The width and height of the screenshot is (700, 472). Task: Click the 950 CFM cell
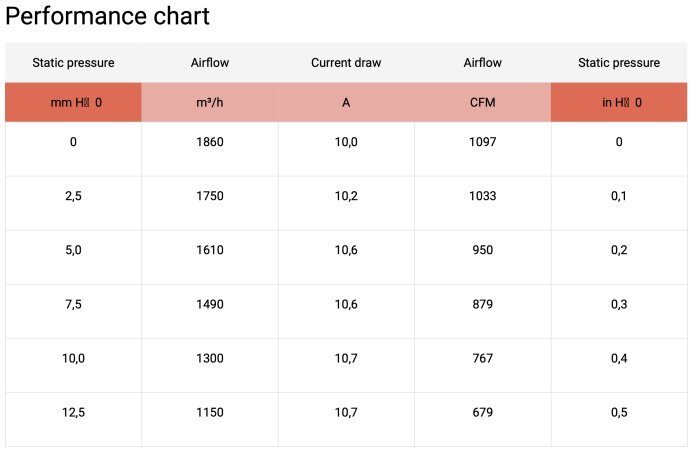click(483, 250)
